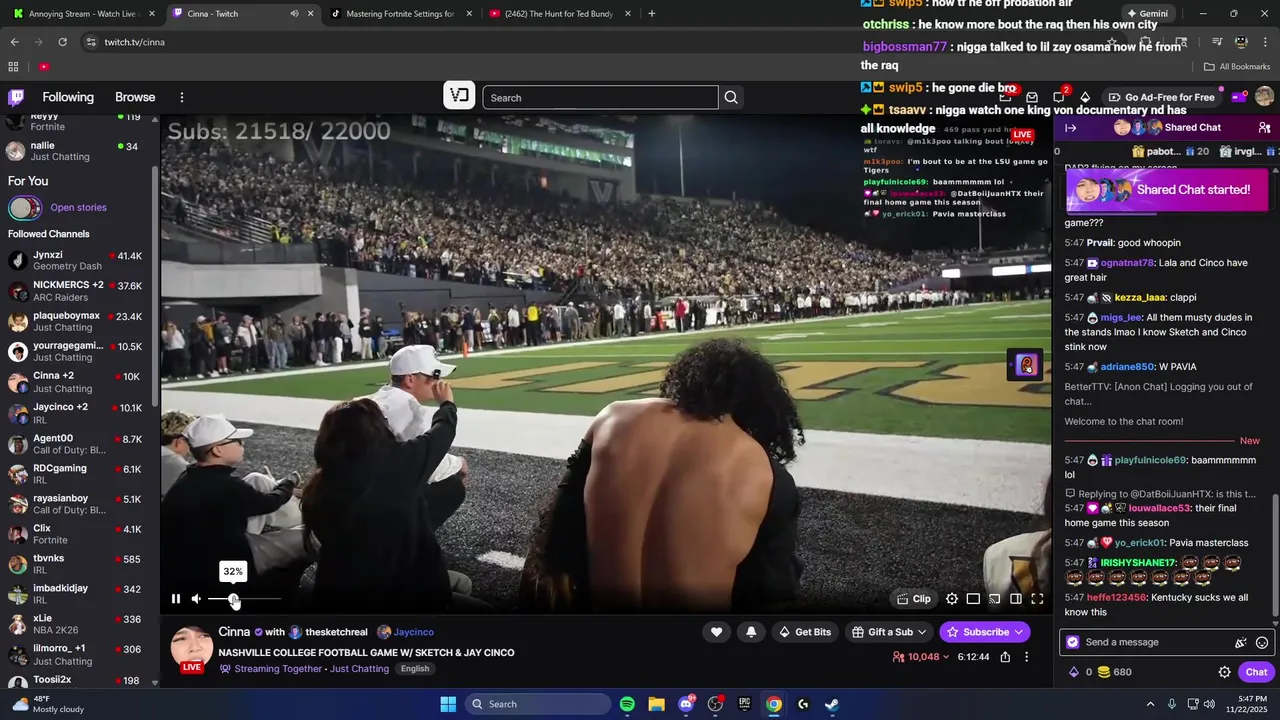Open the Windows Start menu
Image resolution: width=1280 pixels, height=720 pixels.
click(448, 704)
